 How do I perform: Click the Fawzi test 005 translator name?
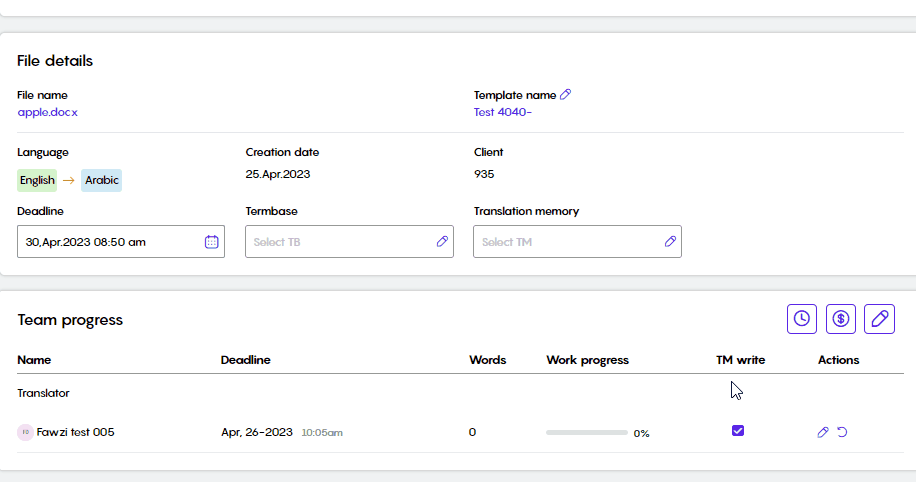pos(75,432)
